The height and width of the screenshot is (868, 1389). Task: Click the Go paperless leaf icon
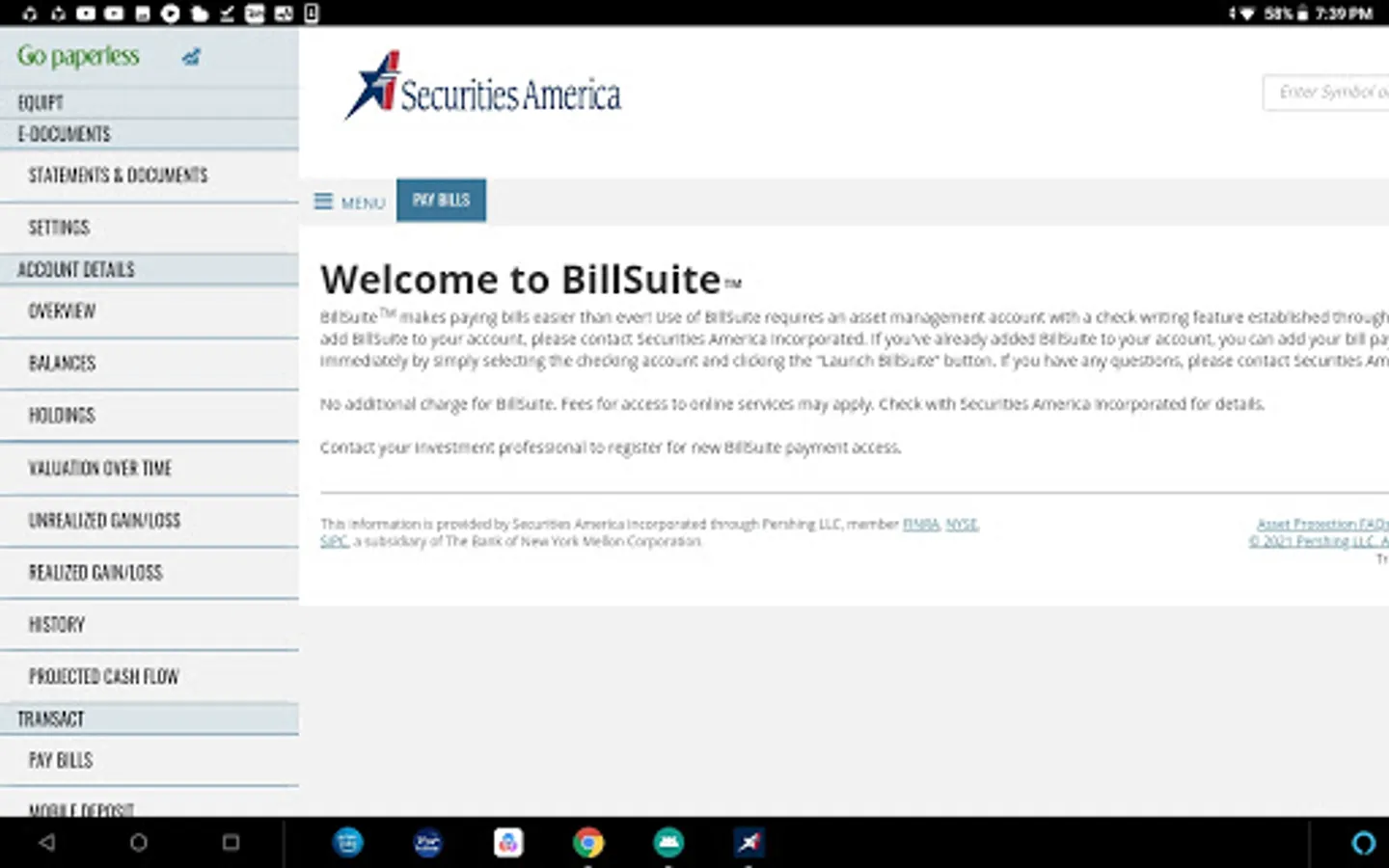(x=191, y=57)
